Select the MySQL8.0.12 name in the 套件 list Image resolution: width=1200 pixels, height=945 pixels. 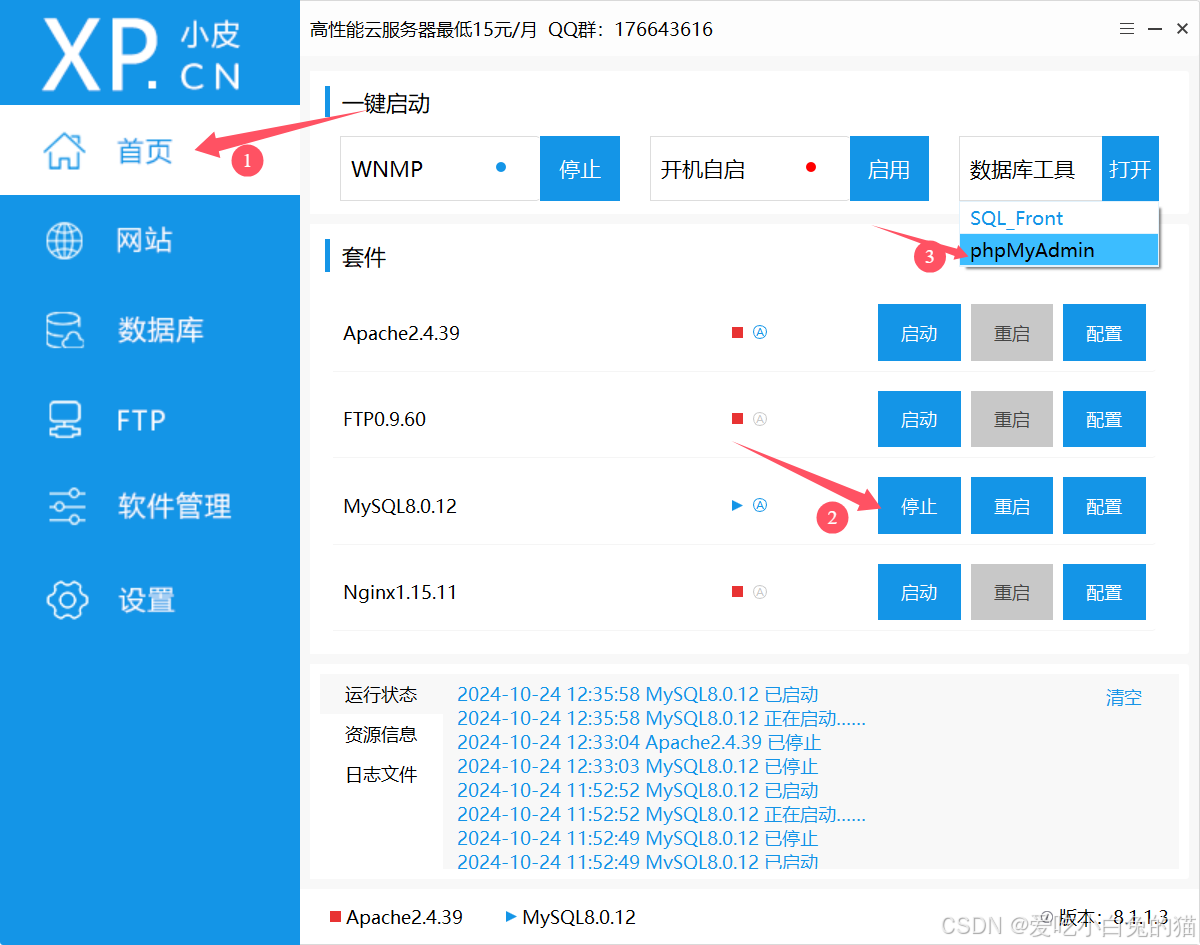[400, 506]
